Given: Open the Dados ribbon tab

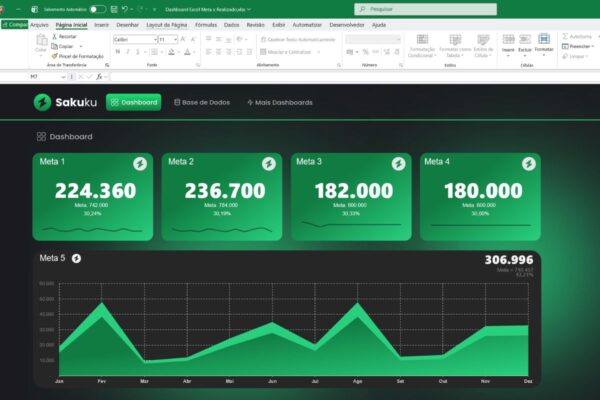Looking at the screenshot, I should 232,25.
